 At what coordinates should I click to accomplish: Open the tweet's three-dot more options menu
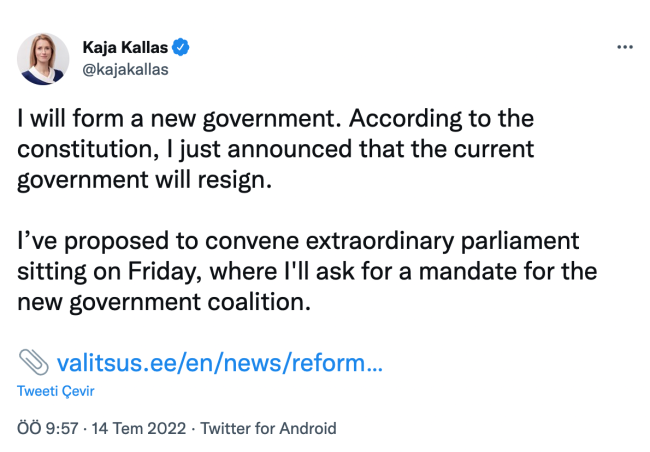625,47
